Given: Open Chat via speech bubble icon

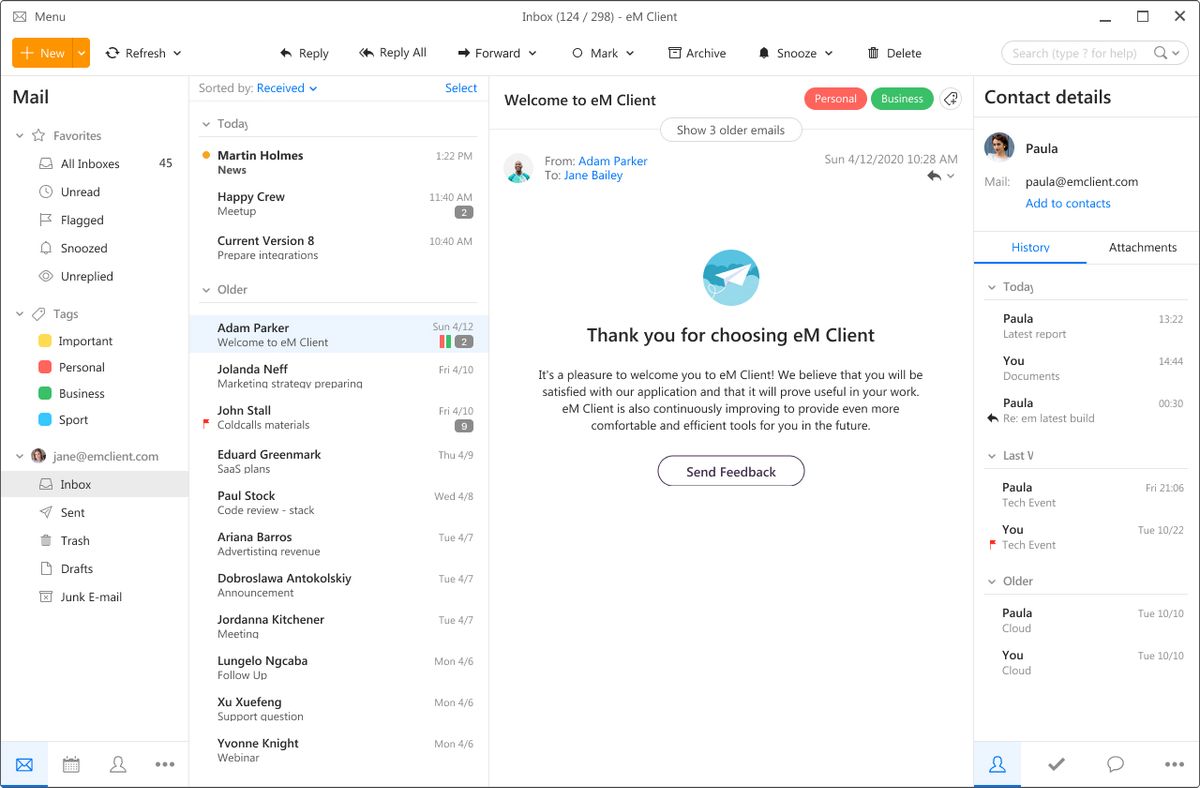Looking at the screenshot, I should [x=1115, y=764].
